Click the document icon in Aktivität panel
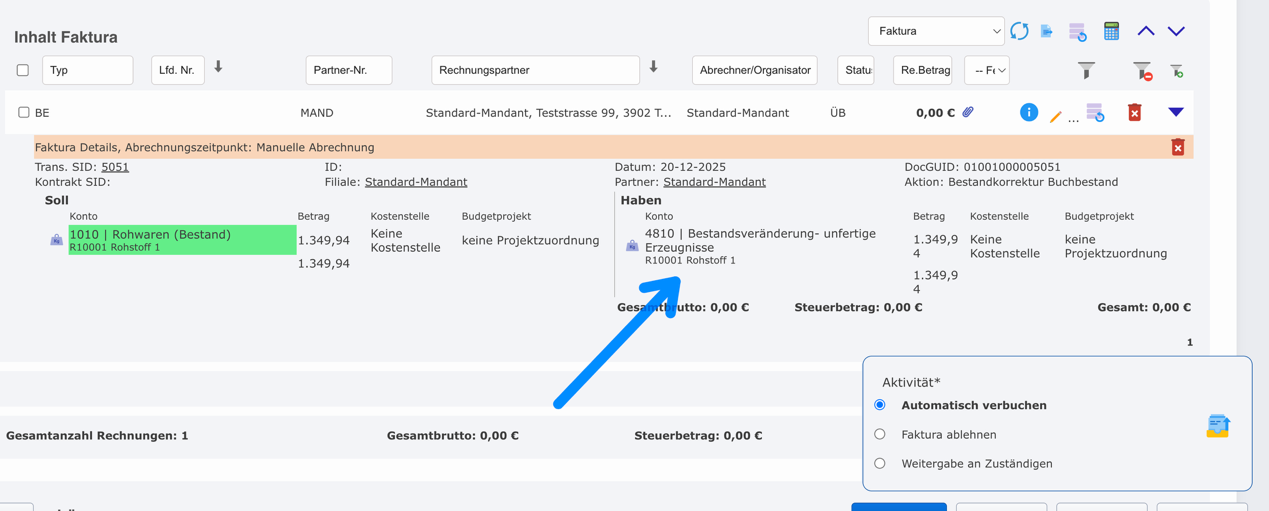Viewport: 1269px width, 511px height. (x=1218, y=426)
